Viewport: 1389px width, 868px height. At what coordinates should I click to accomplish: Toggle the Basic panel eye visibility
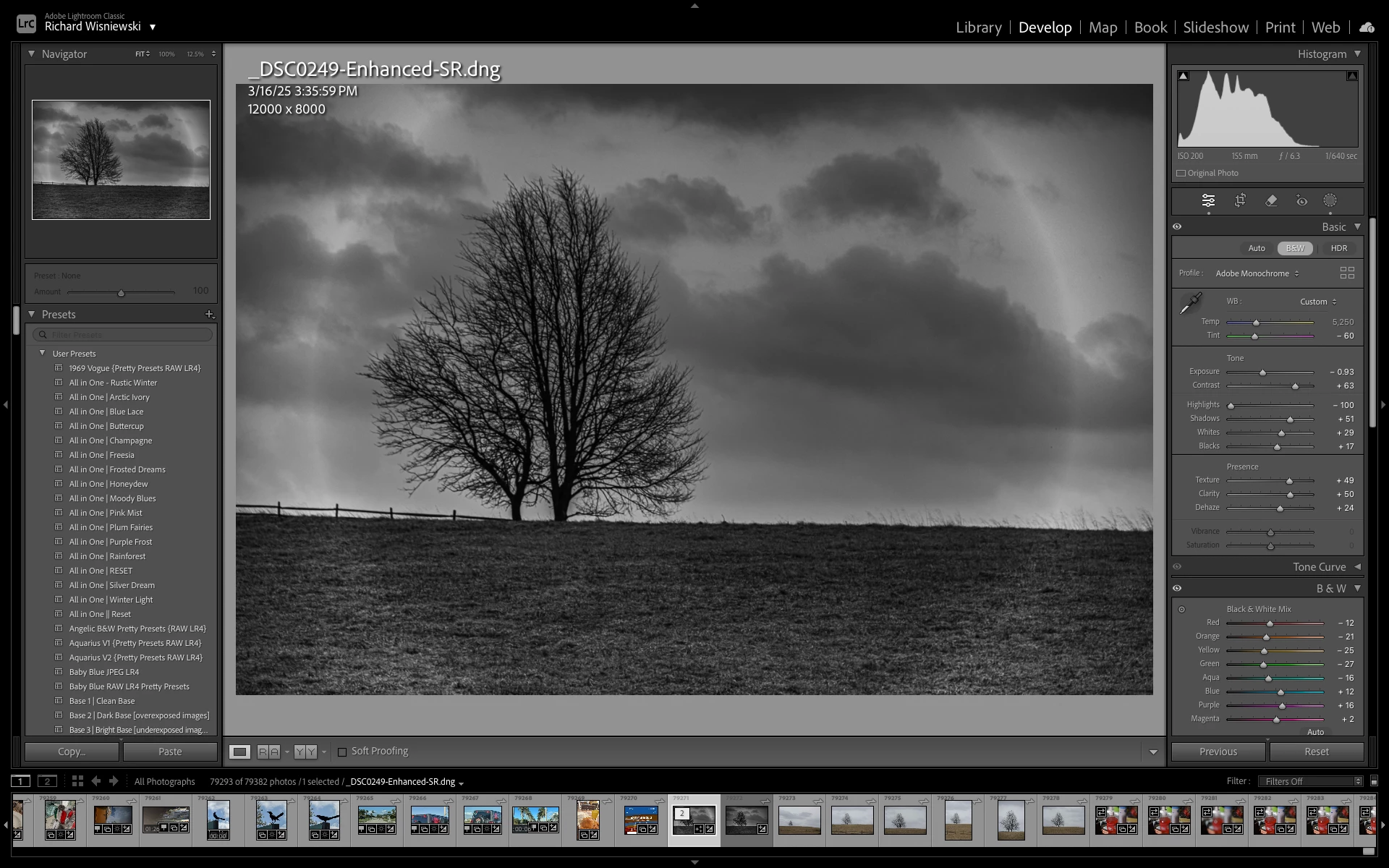[1177, 226]
